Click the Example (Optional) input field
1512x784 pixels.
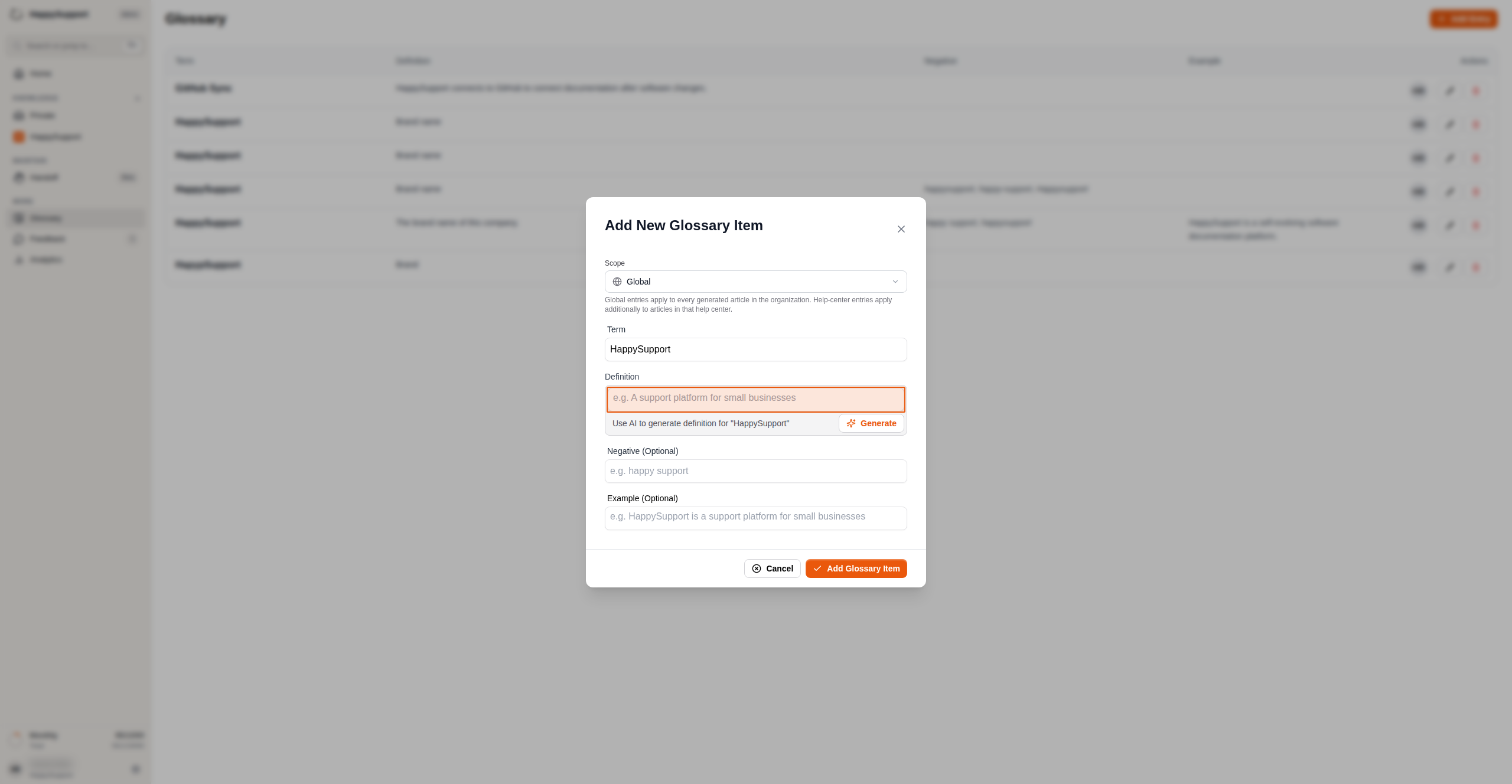coord(755,518)
